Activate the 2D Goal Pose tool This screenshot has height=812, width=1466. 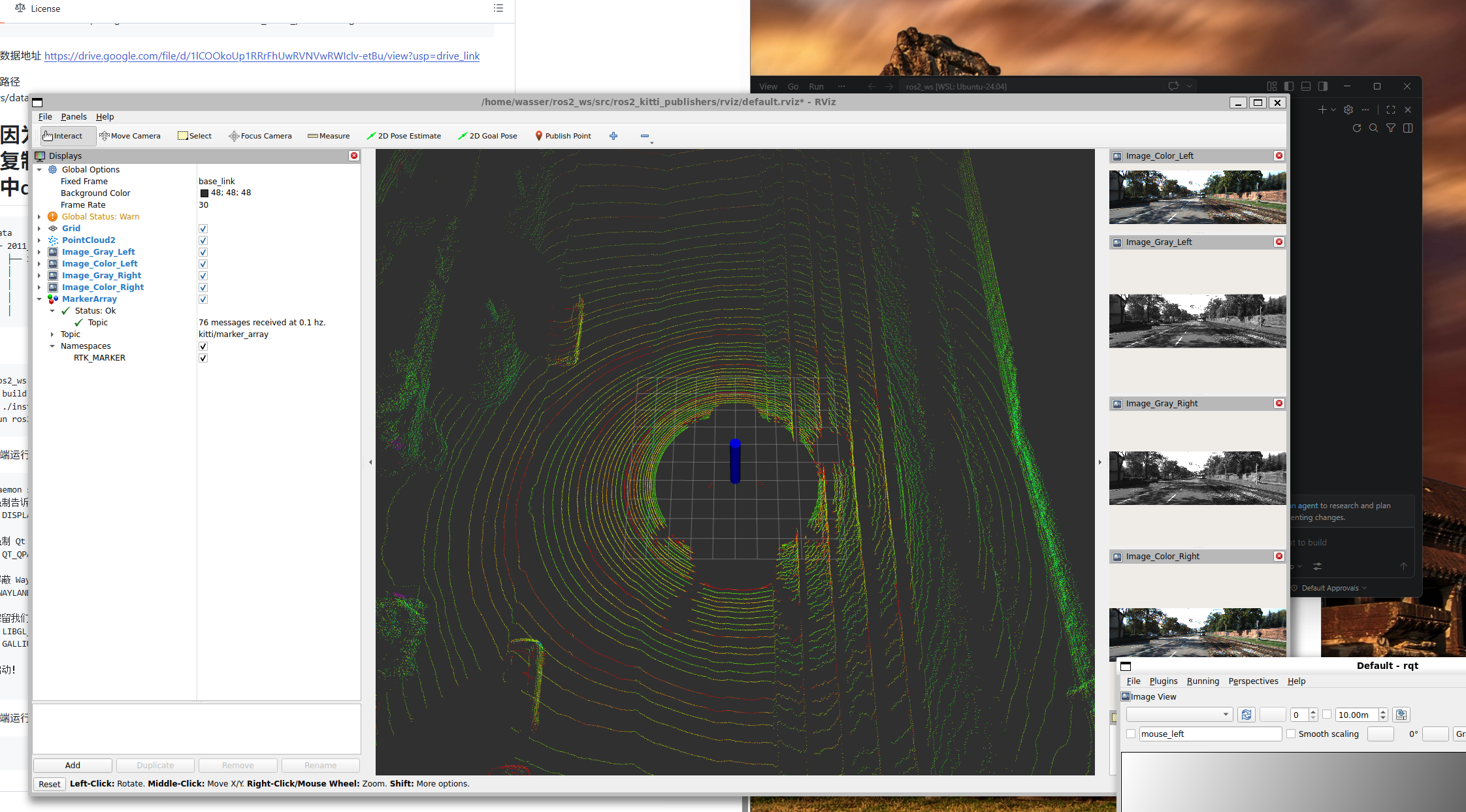tap(487, 136)
